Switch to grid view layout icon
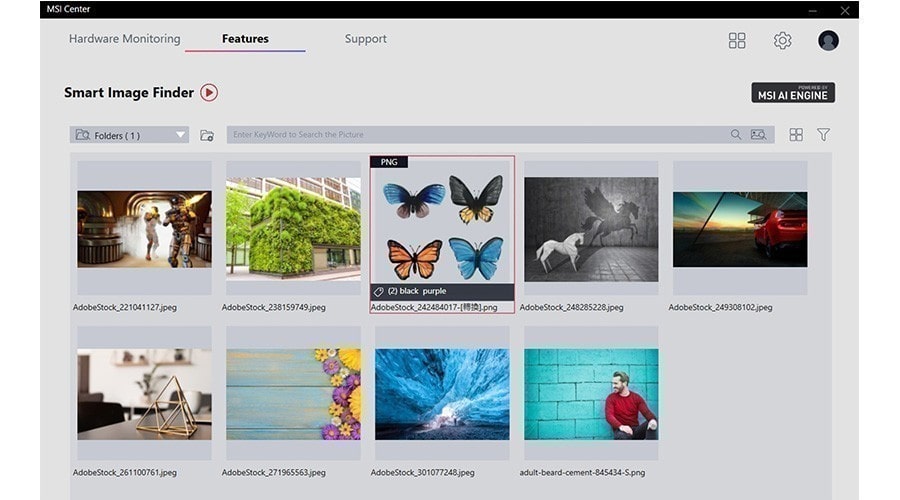 [796, 134]
